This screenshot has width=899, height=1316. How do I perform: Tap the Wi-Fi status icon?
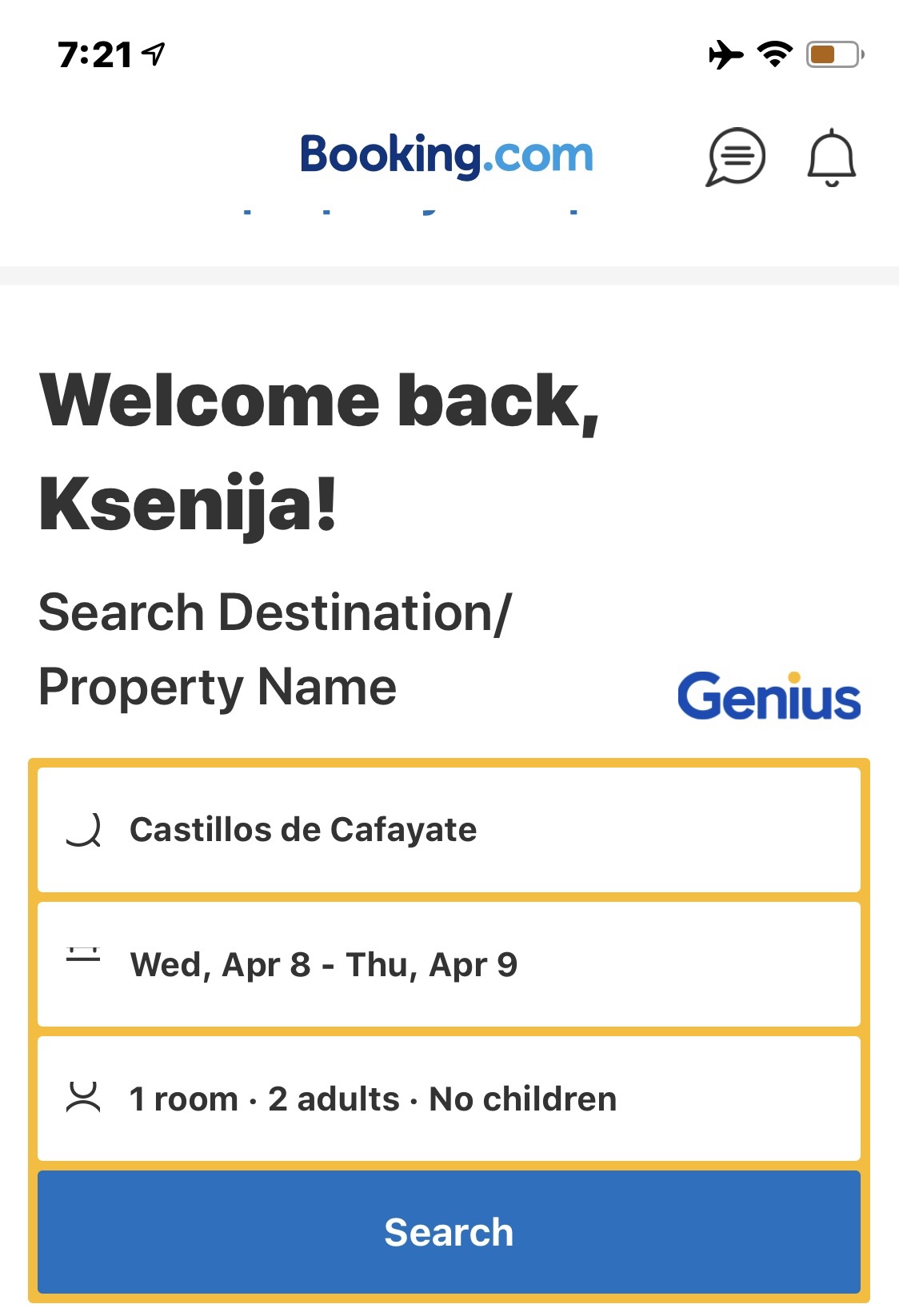point(774,54)
